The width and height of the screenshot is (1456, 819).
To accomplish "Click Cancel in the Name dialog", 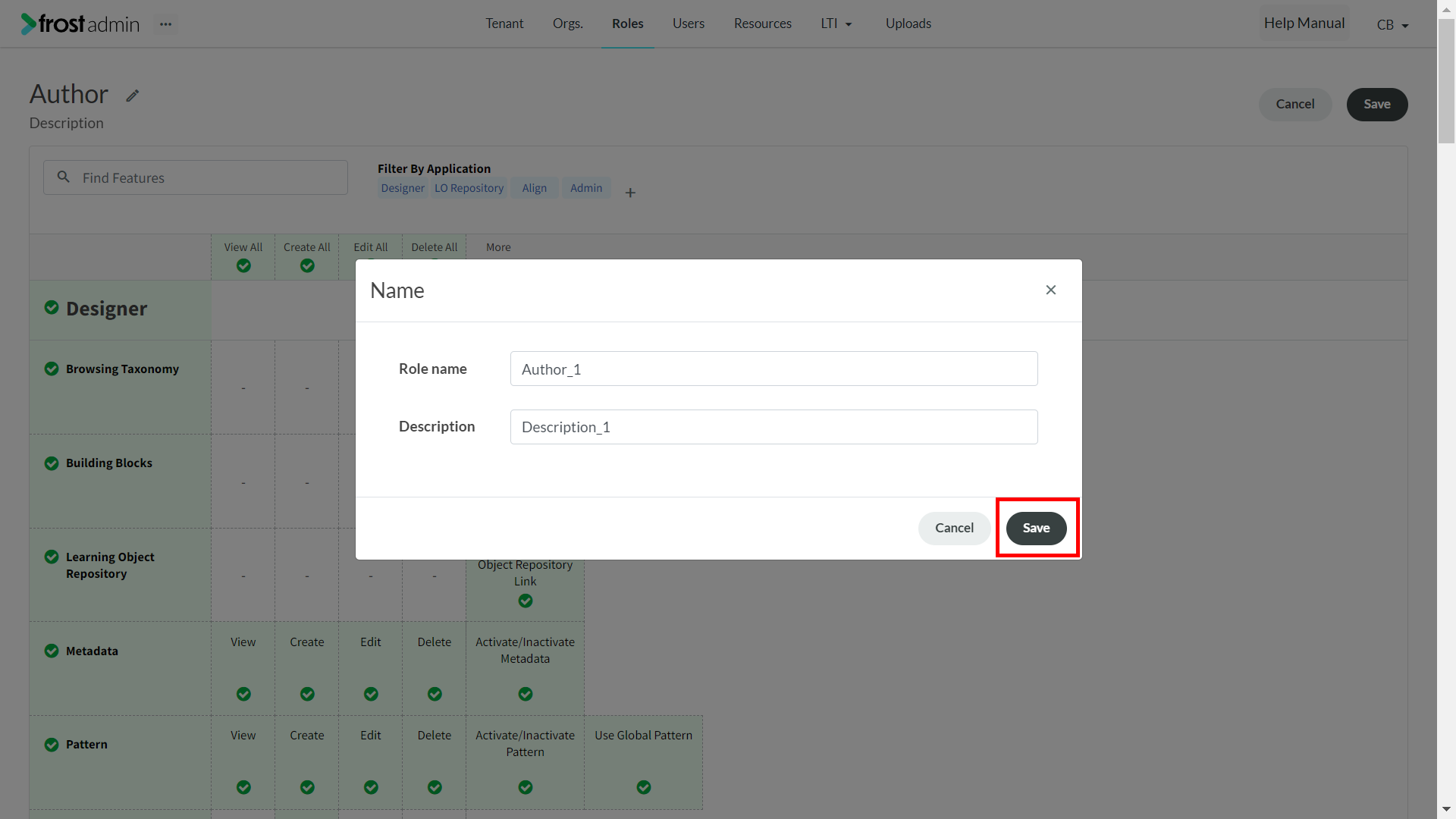I will [954, 528].
